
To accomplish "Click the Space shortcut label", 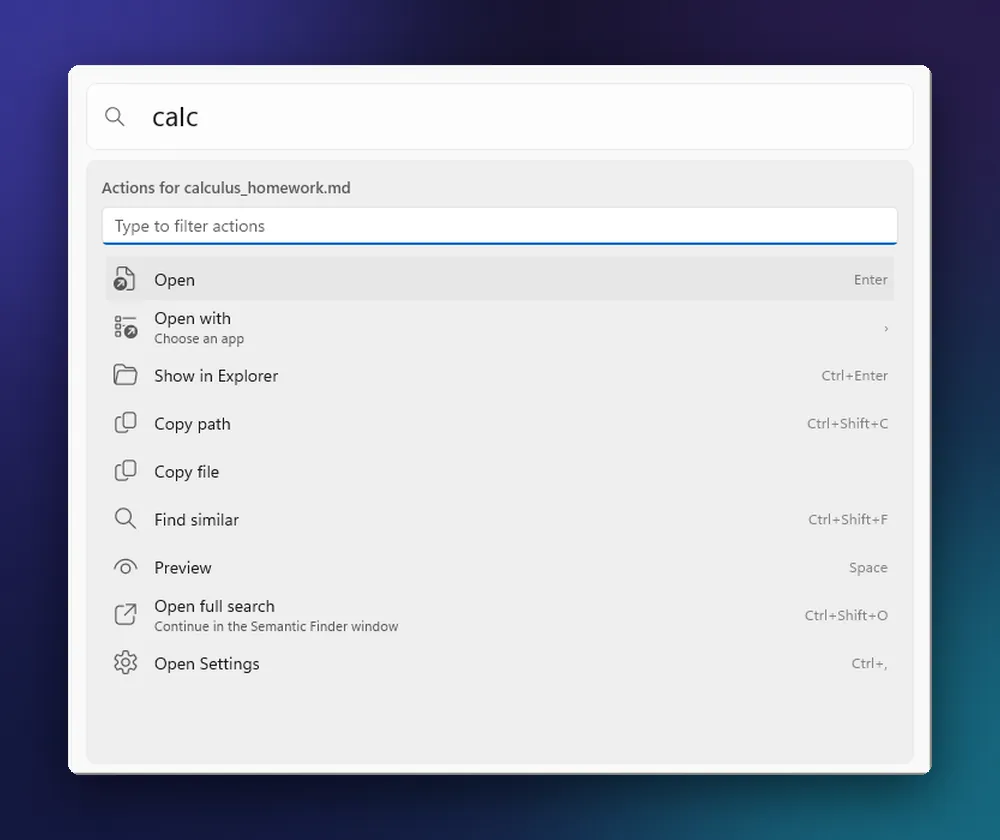I will pyautogui.click(x=868, y=568).
